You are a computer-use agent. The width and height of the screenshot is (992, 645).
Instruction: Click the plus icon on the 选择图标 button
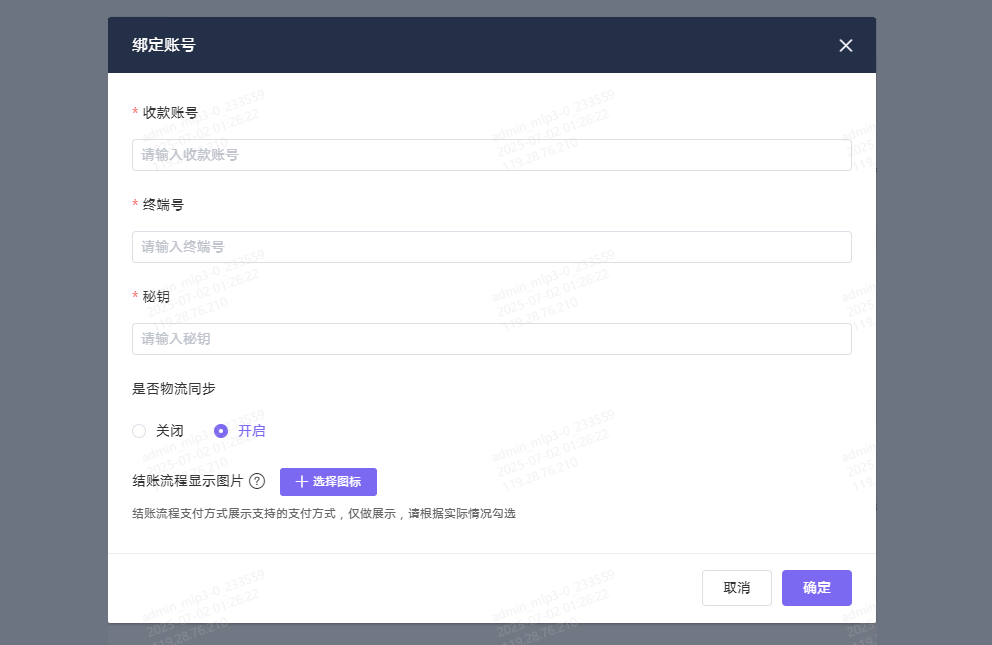point(302,482)
